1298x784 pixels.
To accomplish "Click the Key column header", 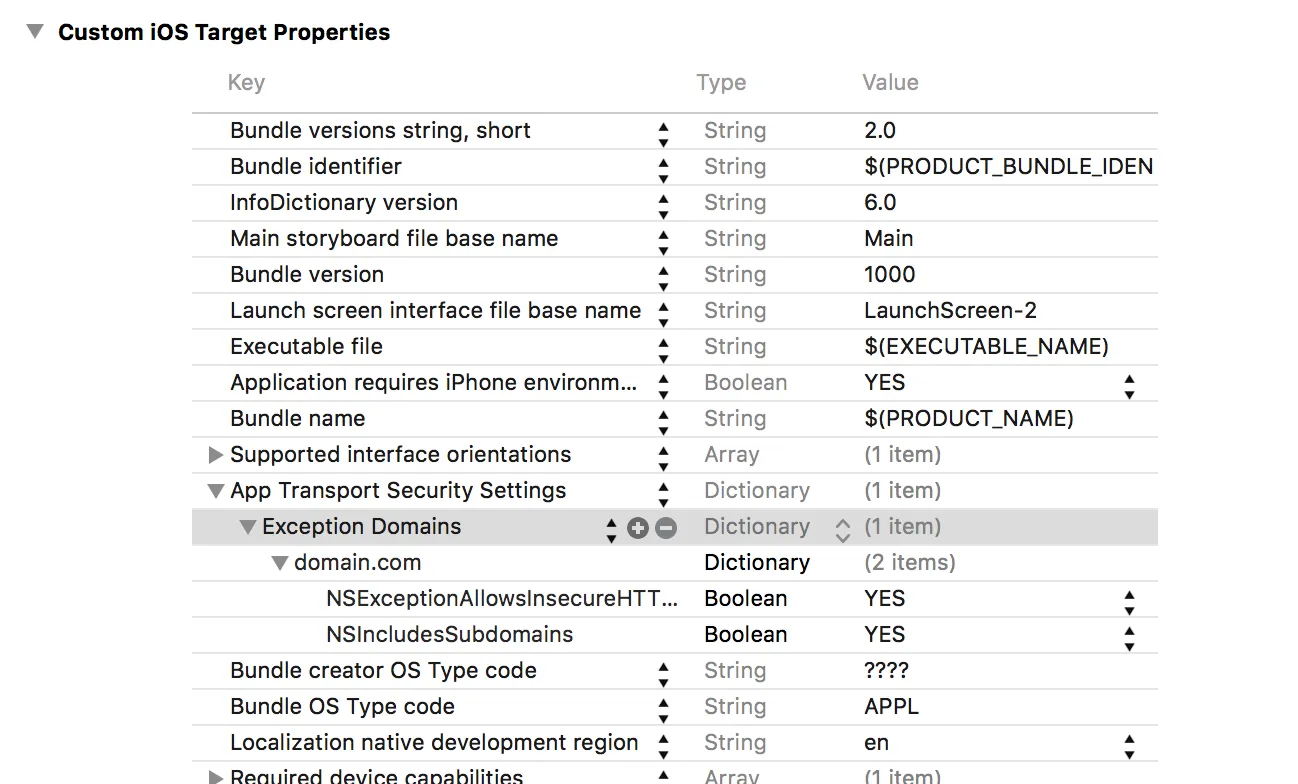I will pyautogui.click(x=246, y=83).
